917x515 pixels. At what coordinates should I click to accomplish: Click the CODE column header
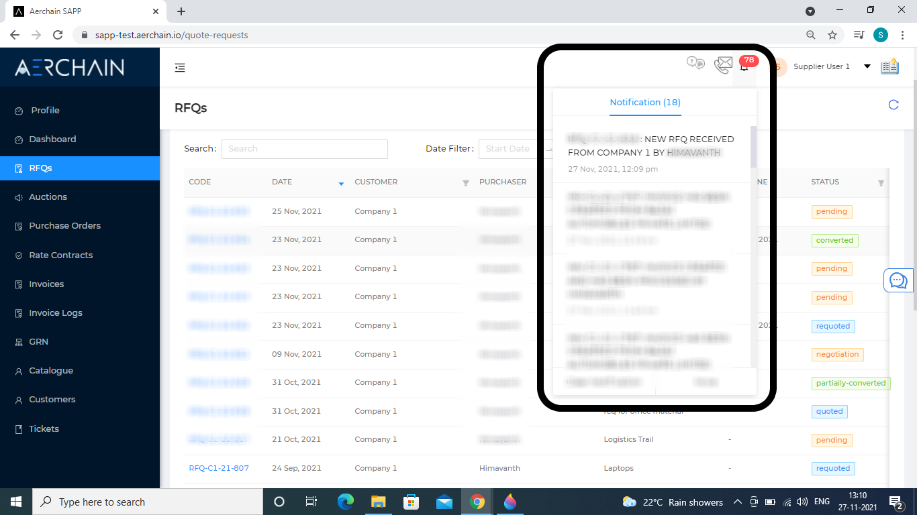[x=199, y=182]
